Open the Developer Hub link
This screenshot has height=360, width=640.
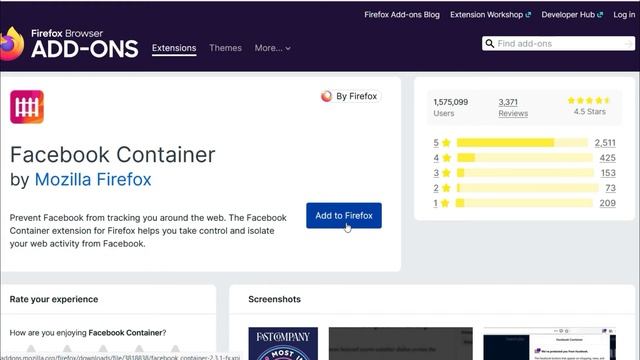click(x=572, y=15)
